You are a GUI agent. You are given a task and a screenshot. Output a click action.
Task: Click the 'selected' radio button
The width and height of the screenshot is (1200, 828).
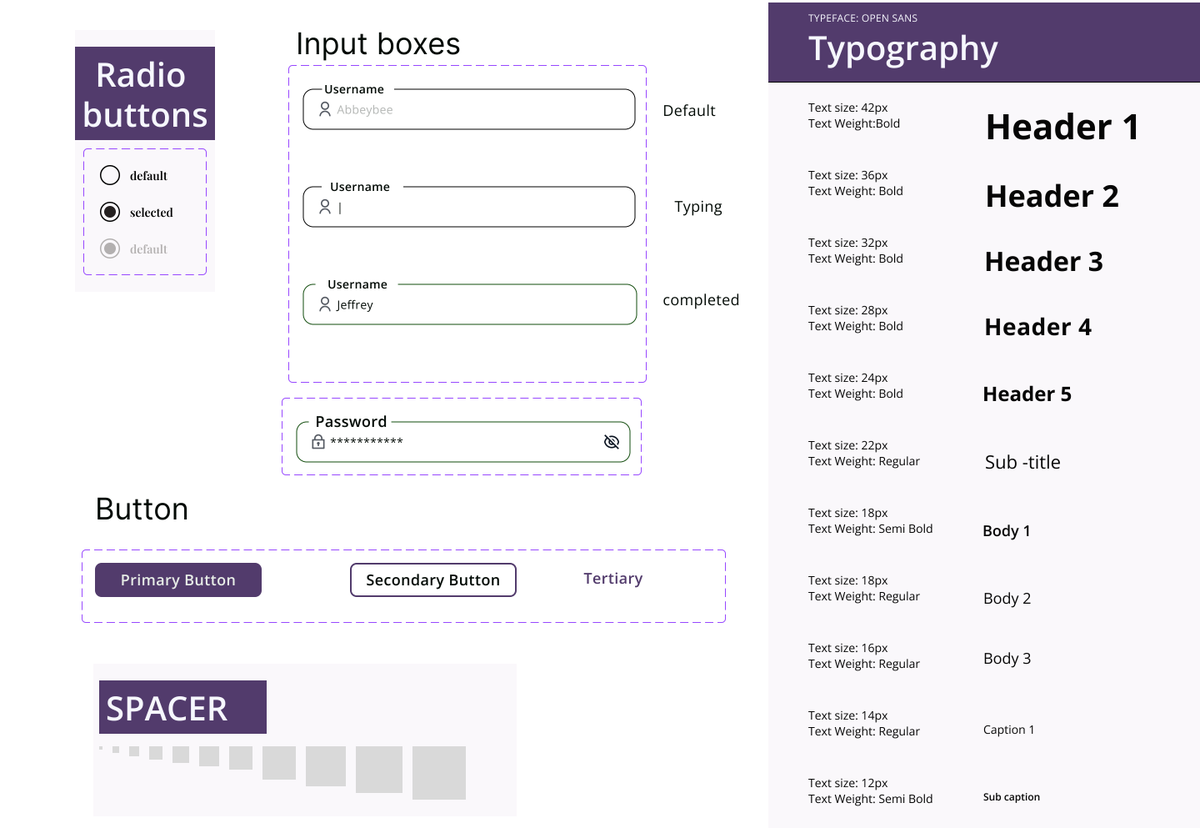click(110, 212)
